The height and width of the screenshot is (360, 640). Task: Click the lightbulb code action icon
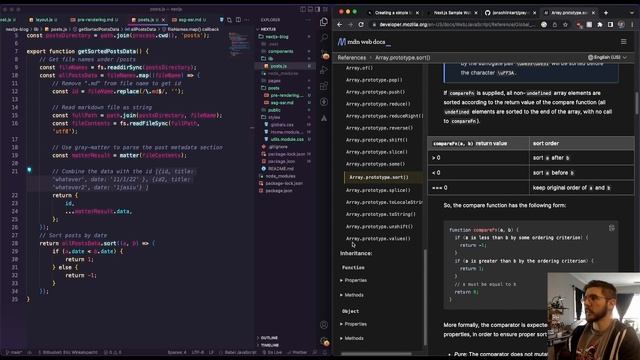click(x=29, y=170)
